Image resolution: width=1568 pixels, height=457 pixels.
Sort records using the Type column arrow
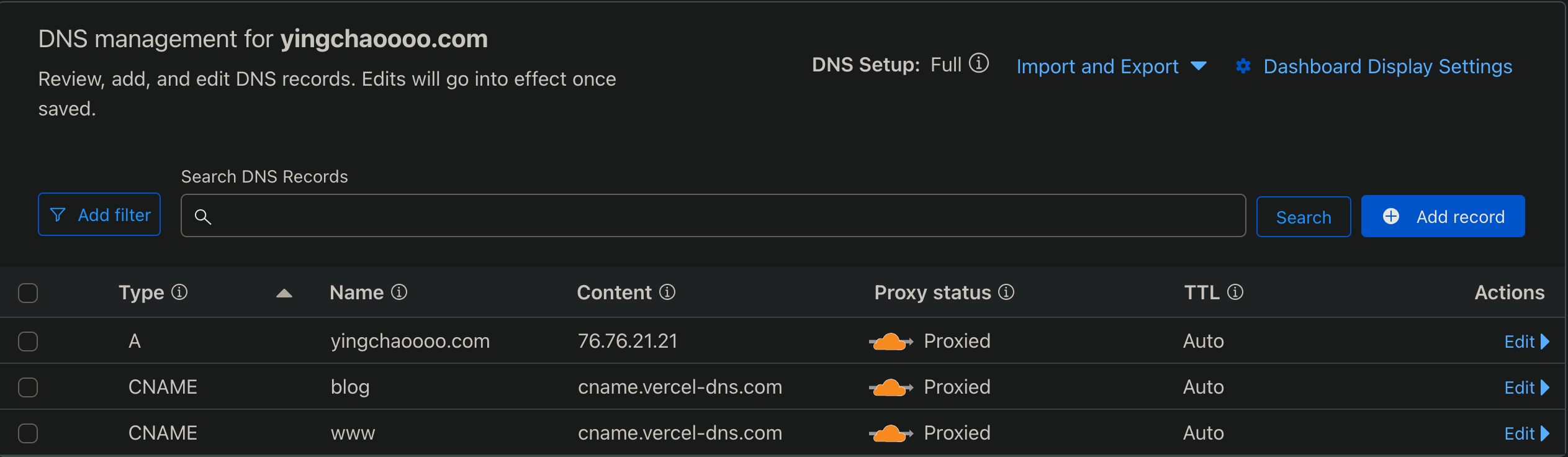click(284, 293)
